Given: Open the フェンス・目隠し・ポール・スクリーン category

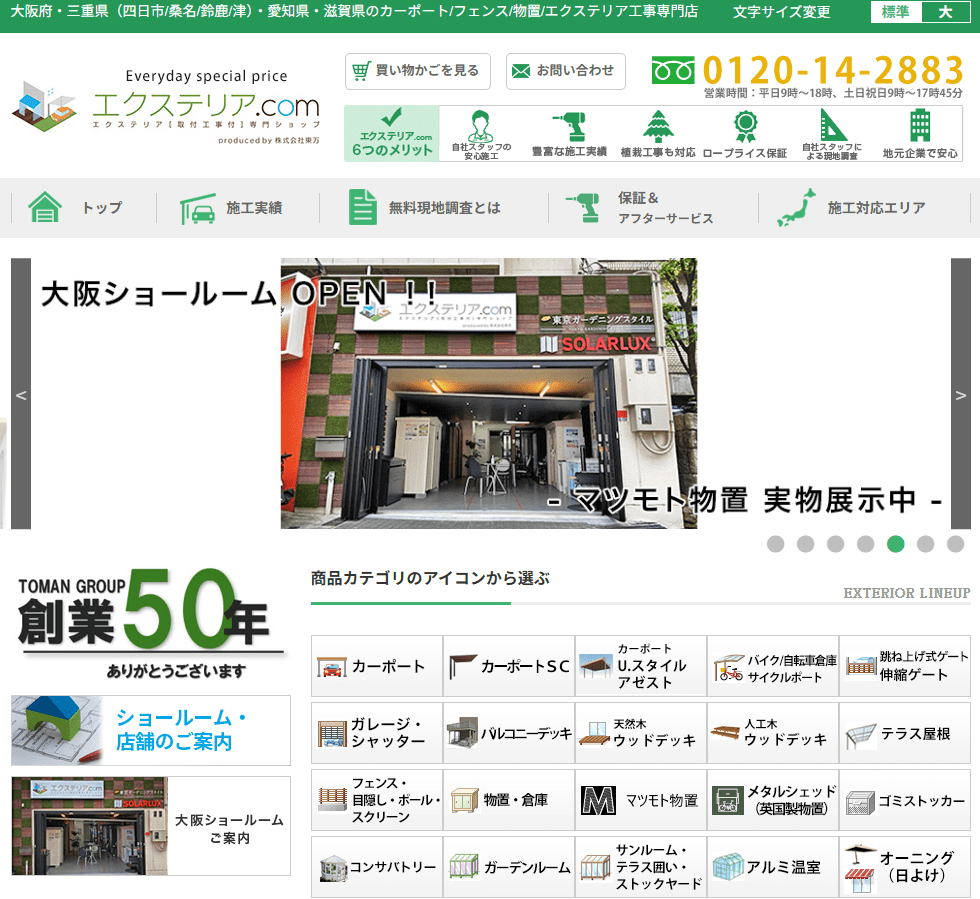Looking at the screenshot, I should tap(377, 800).
